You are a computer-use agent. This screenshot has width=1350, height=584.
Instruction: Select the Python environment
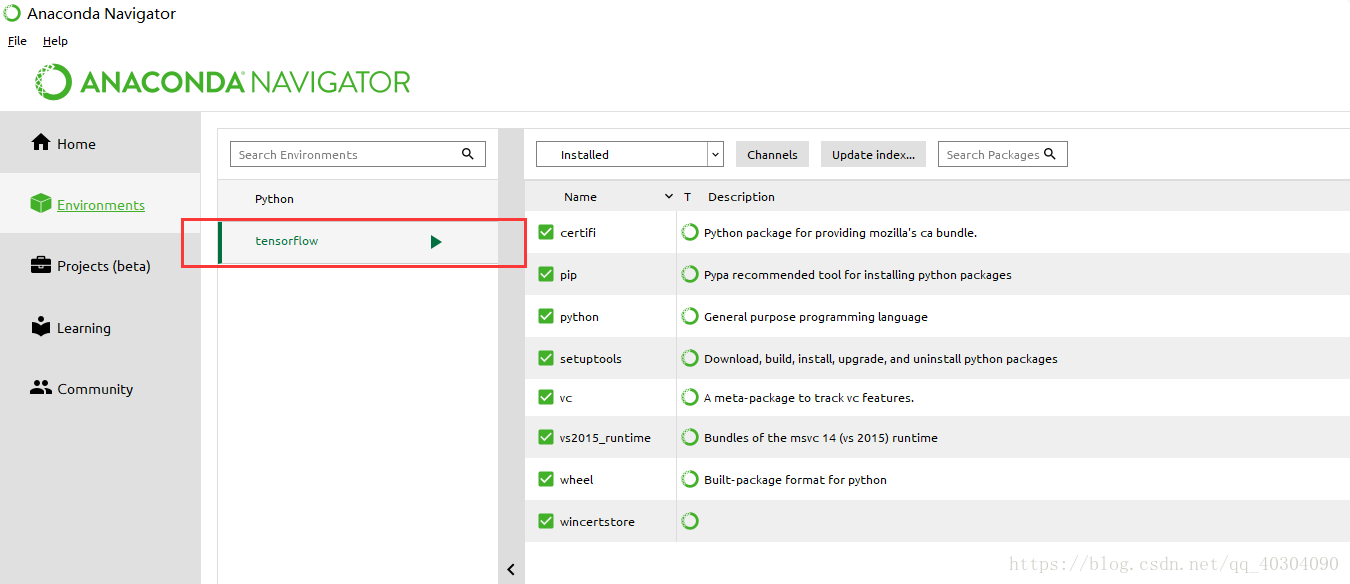(358, 199)
